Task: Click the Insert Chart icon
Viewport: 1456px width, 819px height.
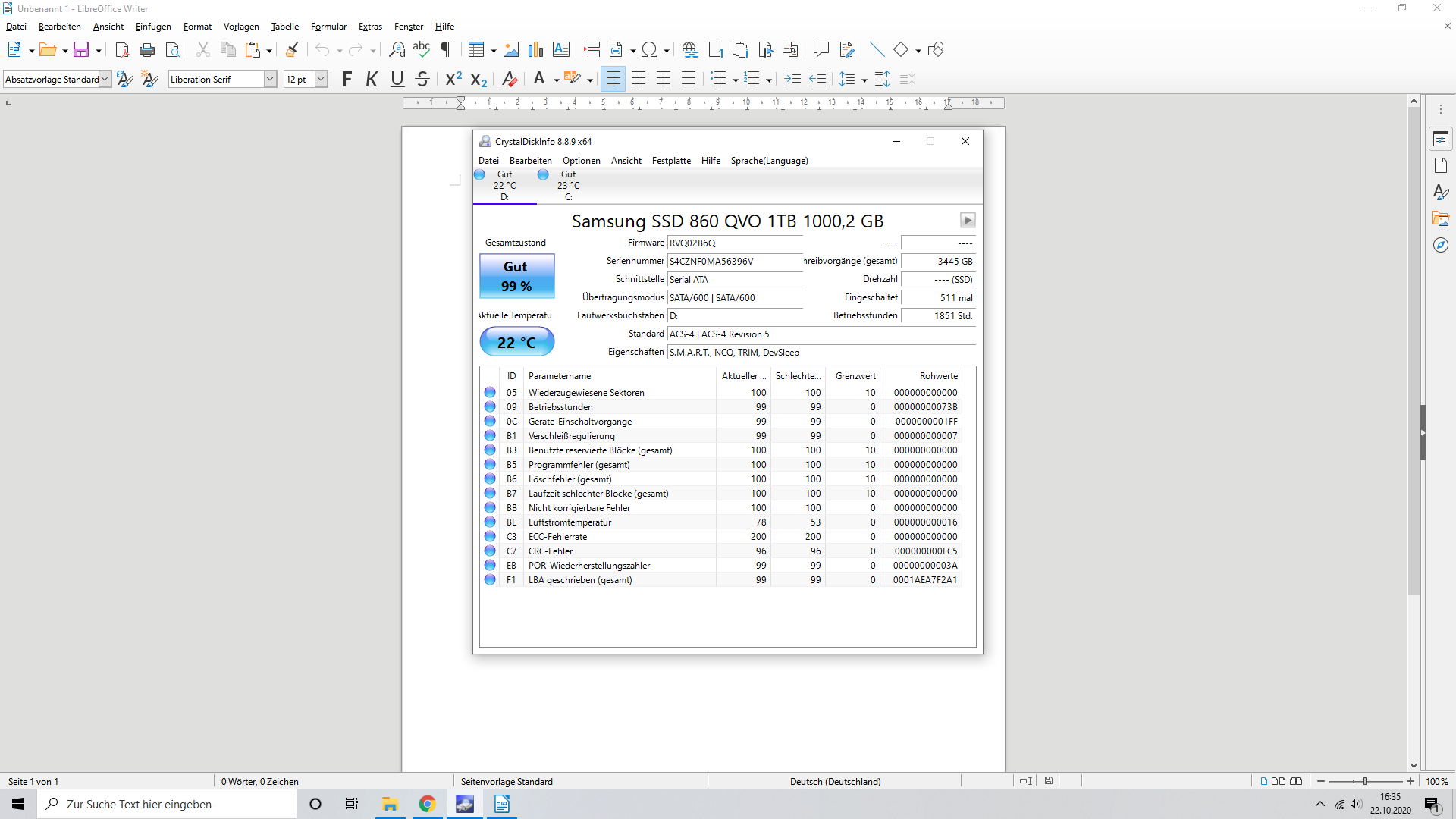Action: pyautogui.click(x=536, y=50)
